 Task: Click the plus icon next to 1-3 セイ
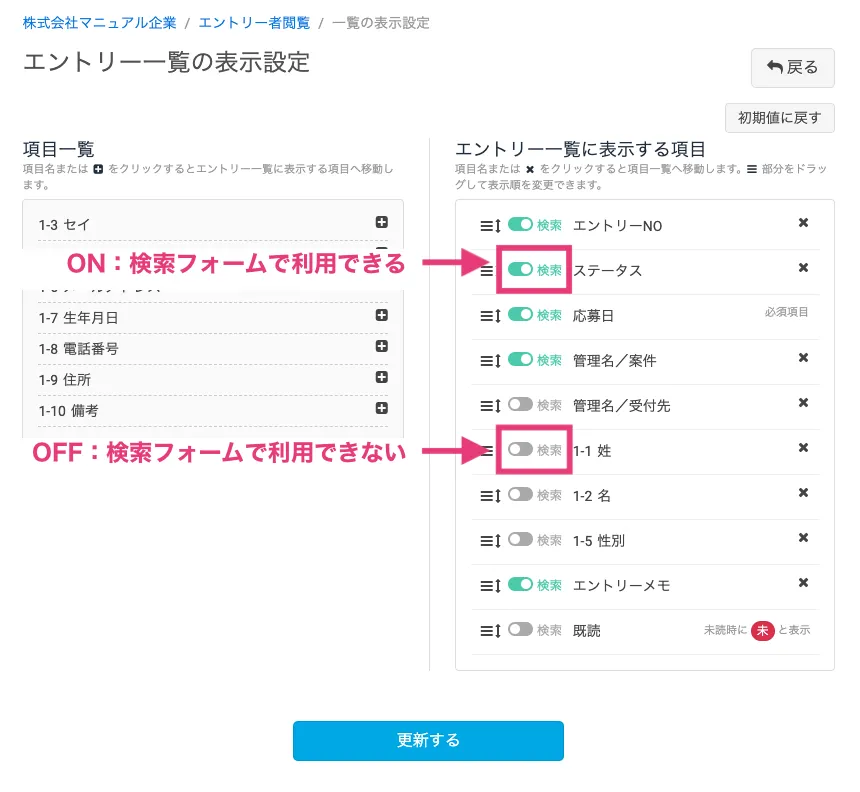coord(381,223)
